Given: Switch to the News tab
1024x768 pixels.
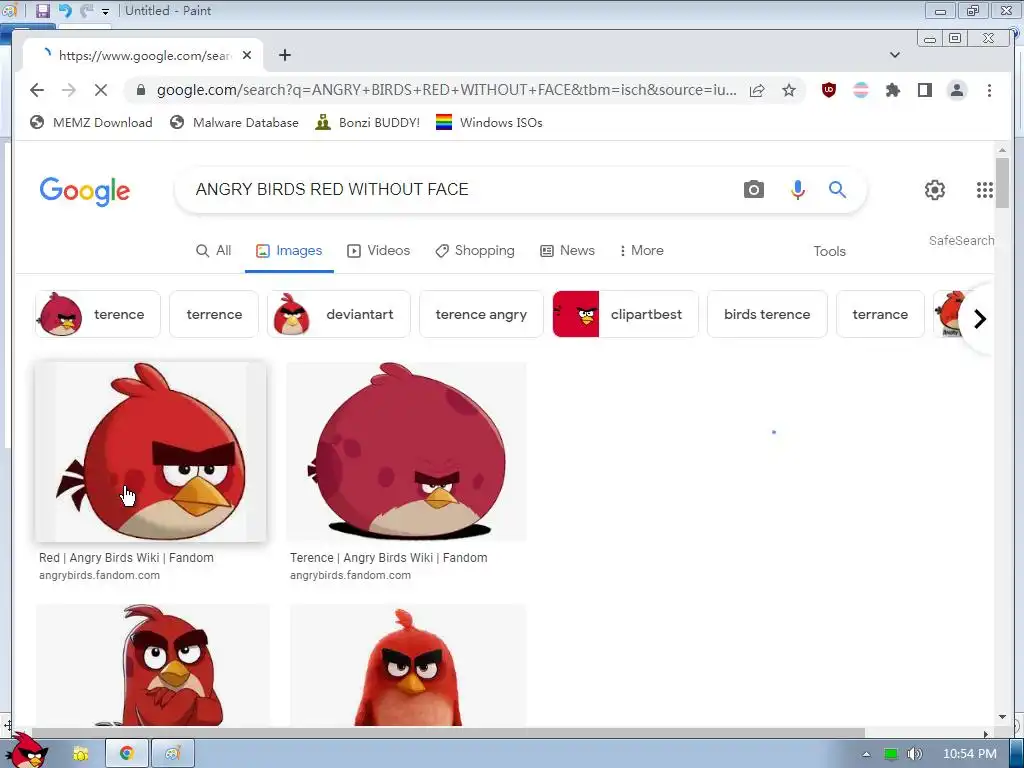Looking at the screenshot, I should (567, 251).
